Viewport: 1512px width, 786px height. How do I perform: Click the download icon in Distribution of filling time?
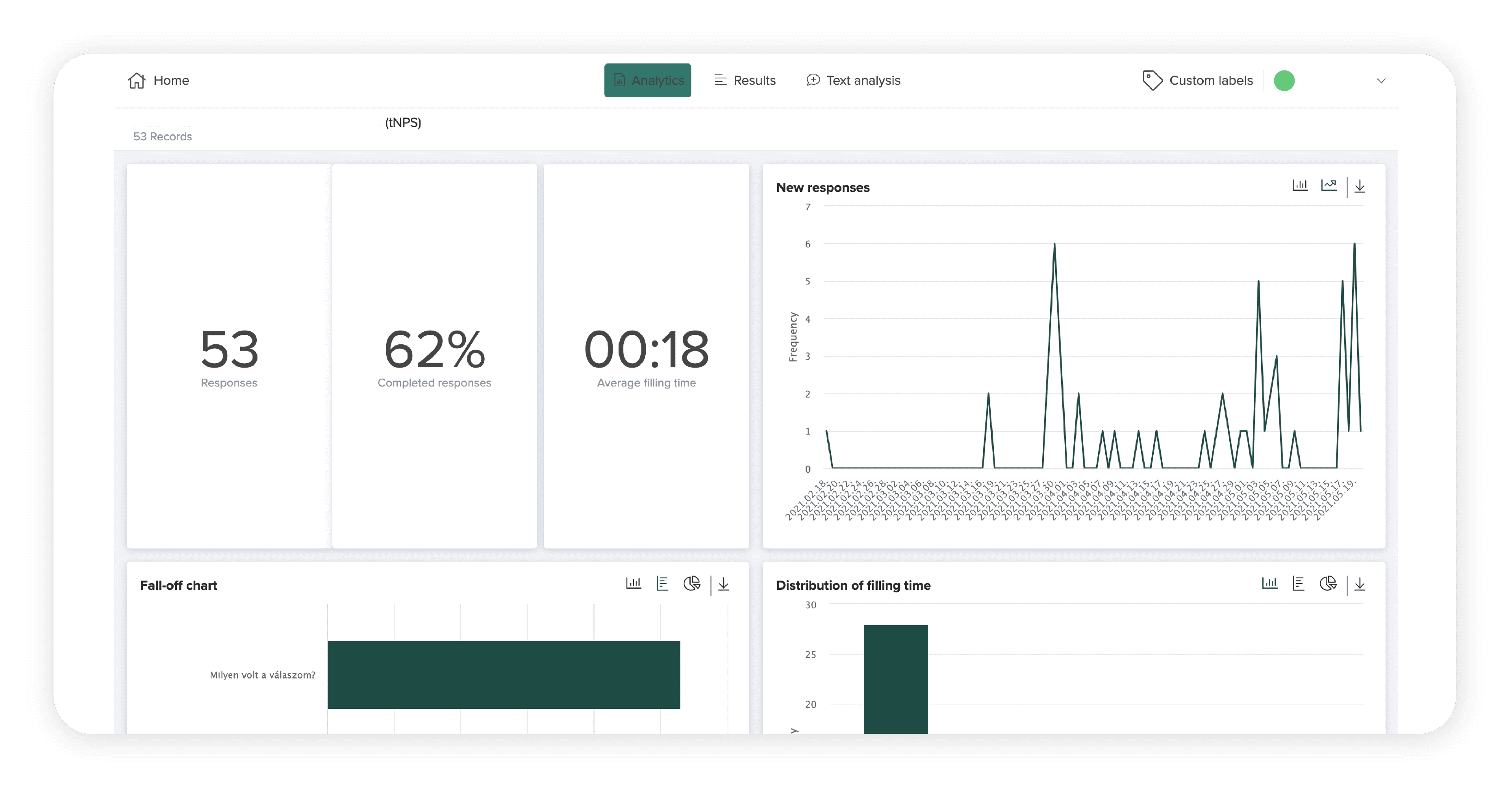[1362, 584]
